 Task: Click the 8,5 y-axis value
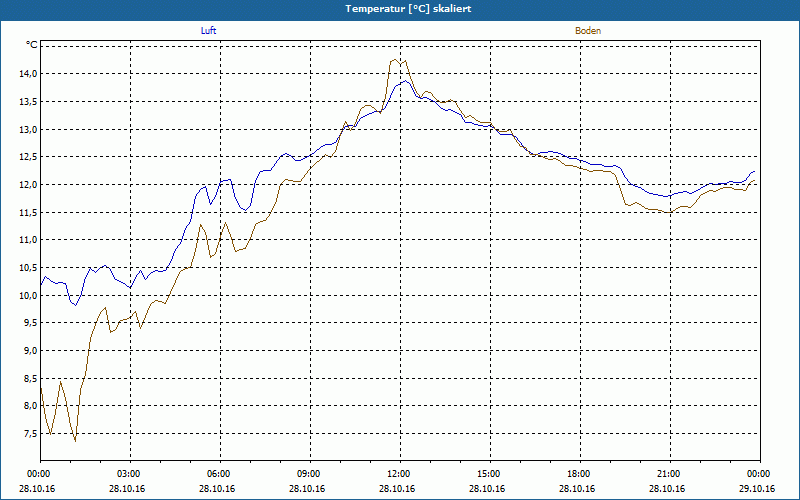tap(31, 379)
